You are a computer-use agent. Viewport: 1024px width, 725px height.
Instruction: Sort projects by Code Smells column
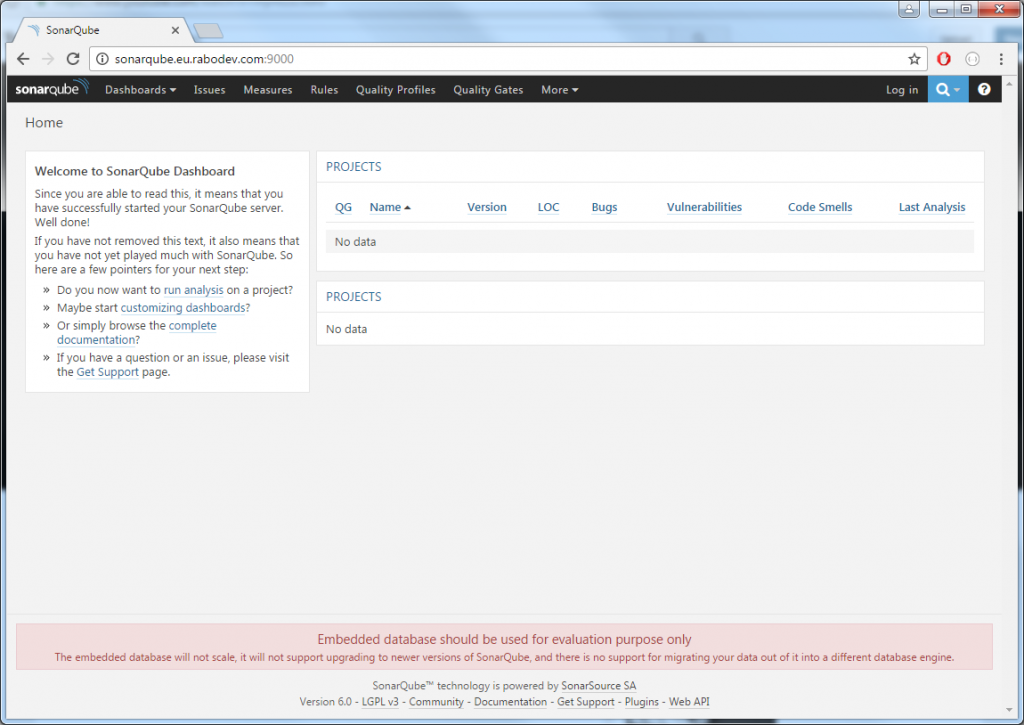tap(820, 207)
